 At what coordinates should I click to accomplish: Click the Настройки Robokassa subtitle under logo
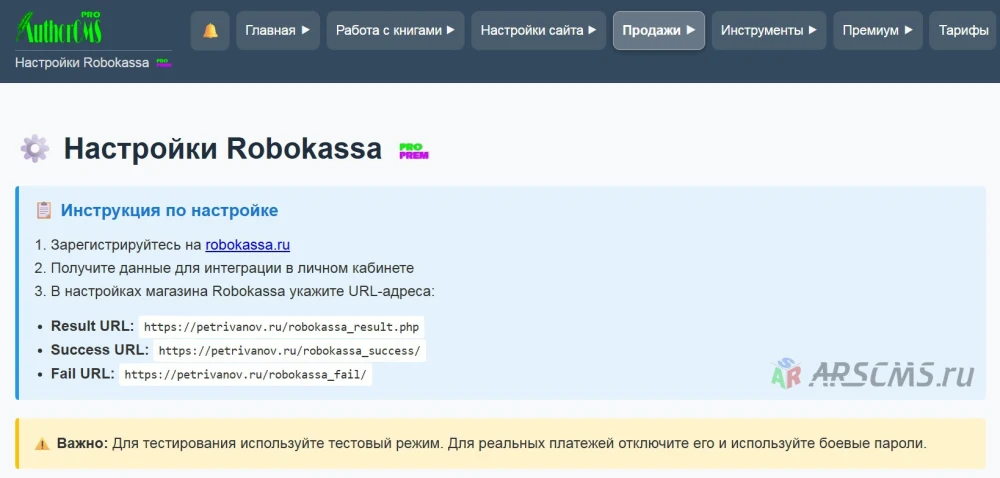82,62
